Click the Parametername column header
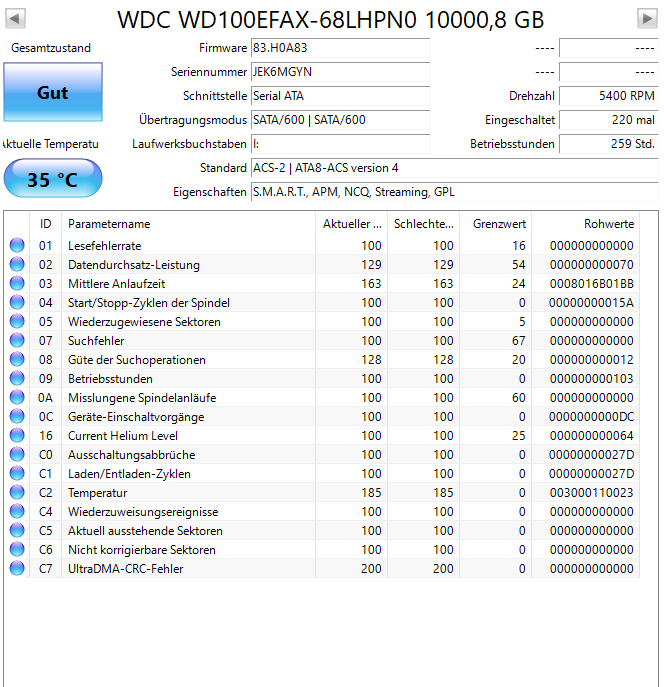The width and height of the screenshot is (664, 687). [188, 224]
